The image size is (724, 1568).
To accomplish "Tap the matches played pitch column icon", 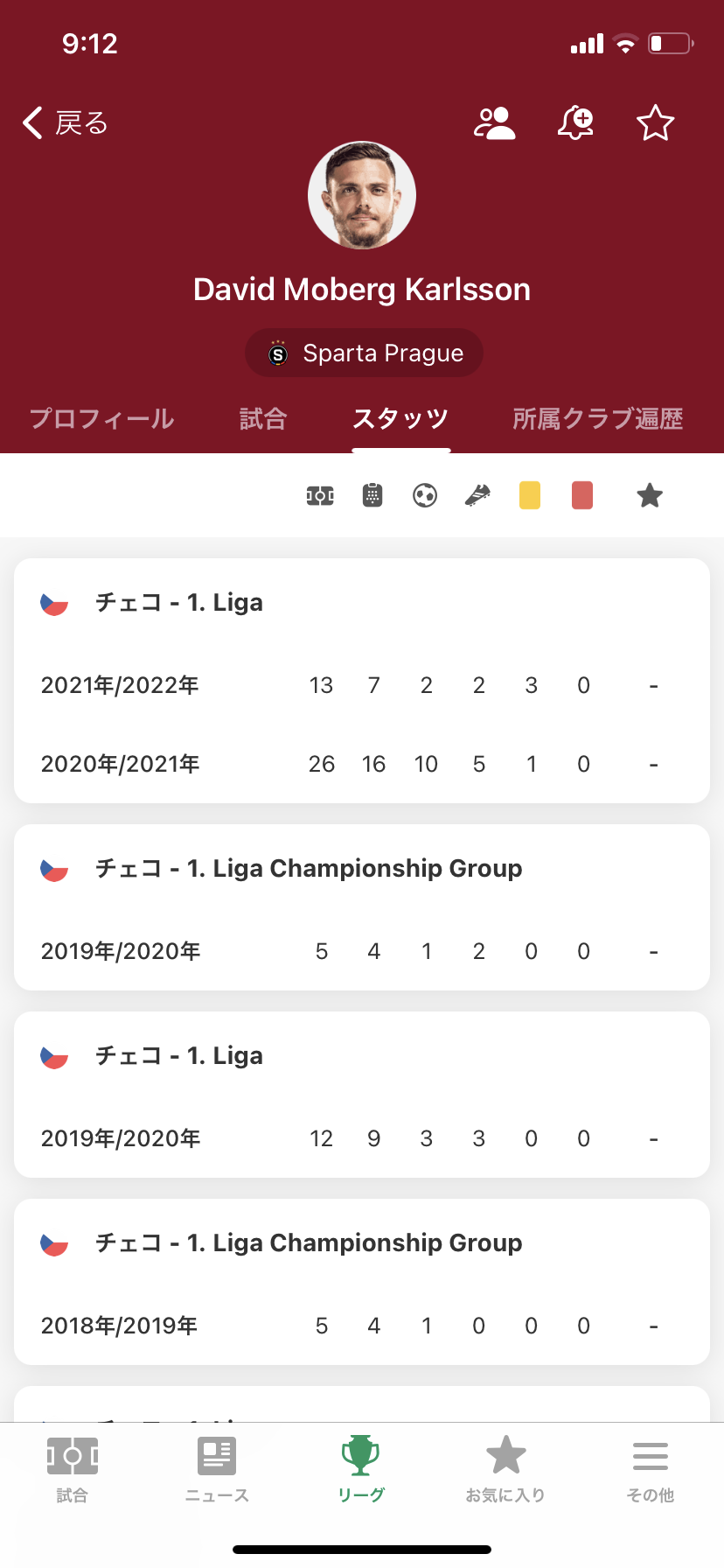I will pos(320,496).
